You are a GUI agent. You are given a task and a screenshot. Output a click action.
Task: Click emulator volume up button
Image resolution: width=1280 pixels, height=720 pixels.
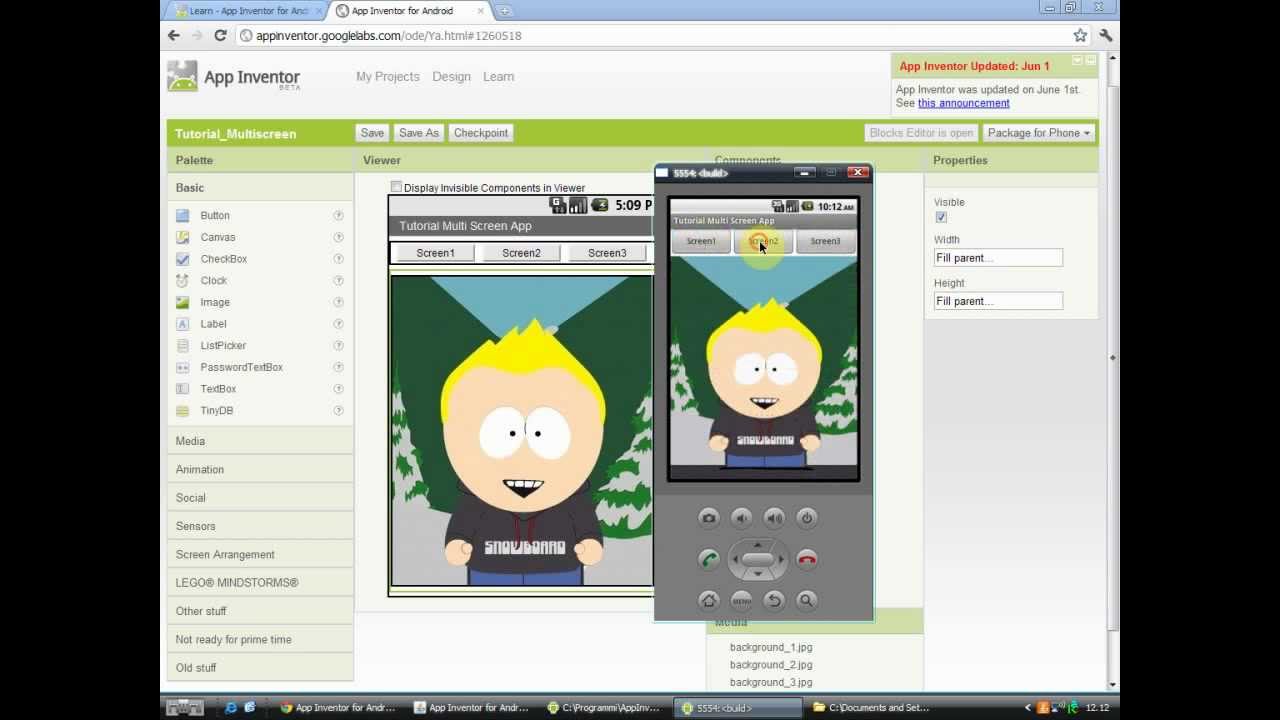point(774,517)
